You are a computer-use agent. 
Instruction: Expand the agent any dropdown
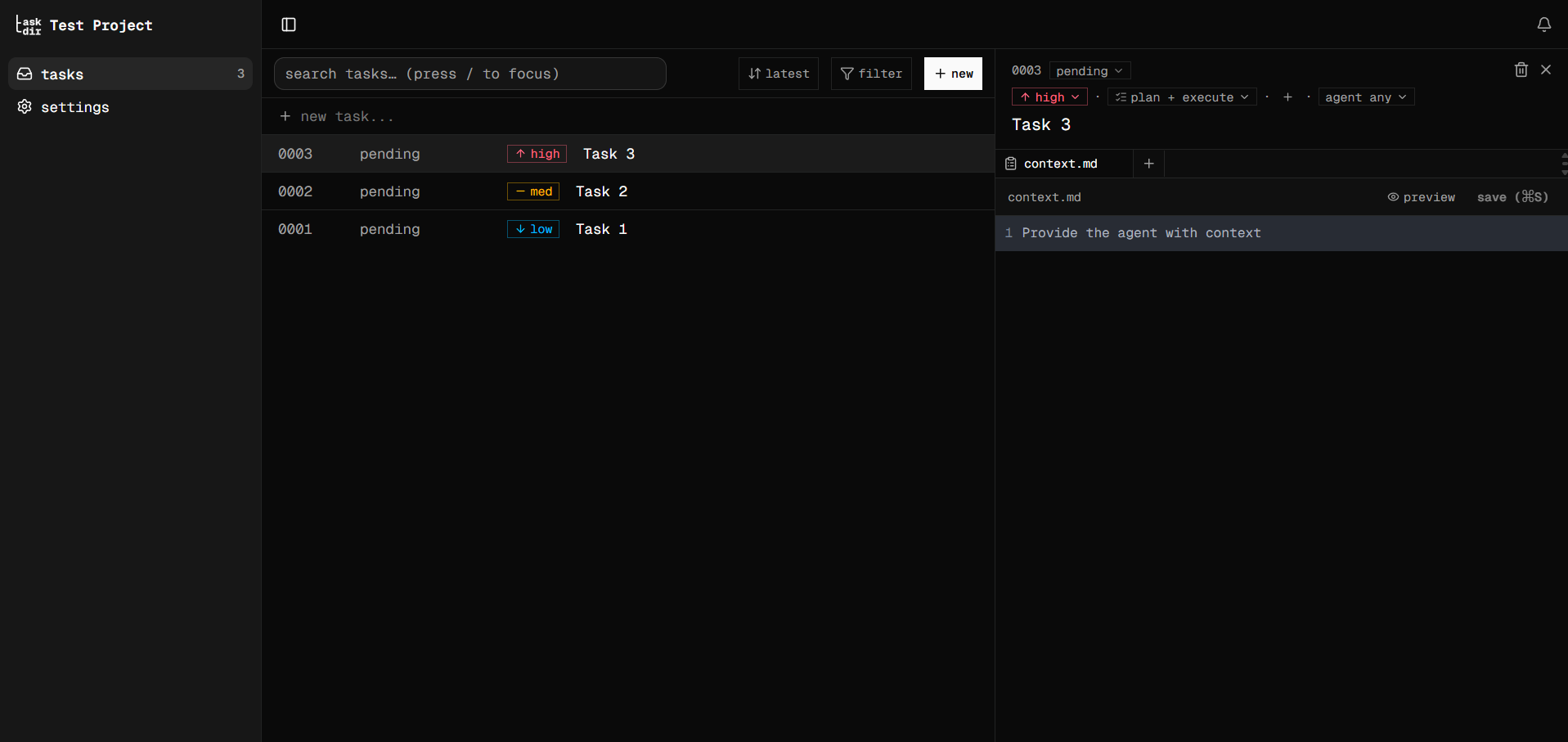click(1366, 97)
